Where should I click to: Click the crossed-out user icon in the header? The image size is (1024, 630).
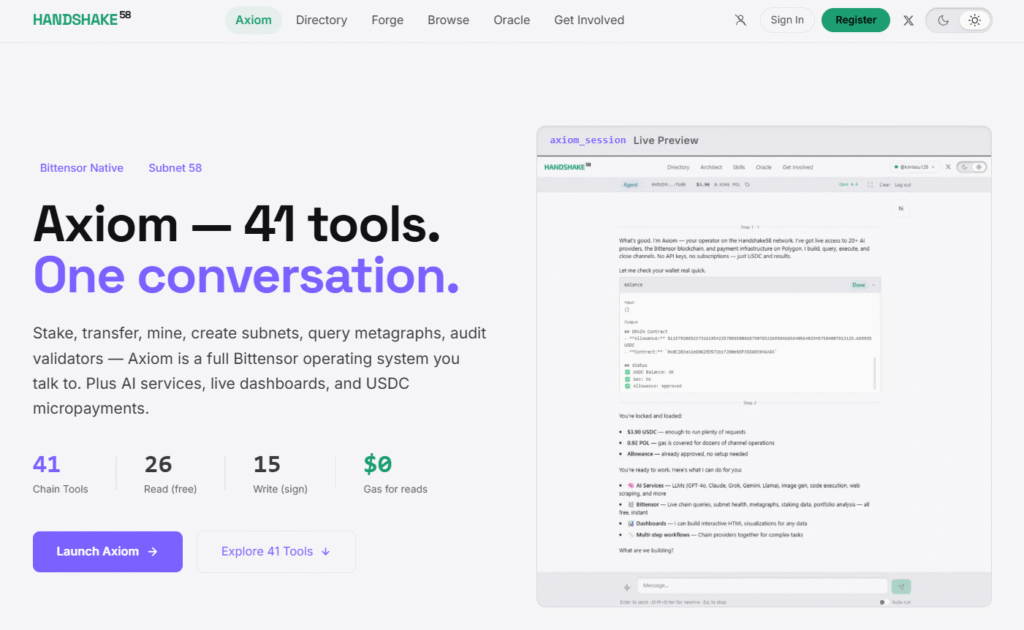[740, 20]
